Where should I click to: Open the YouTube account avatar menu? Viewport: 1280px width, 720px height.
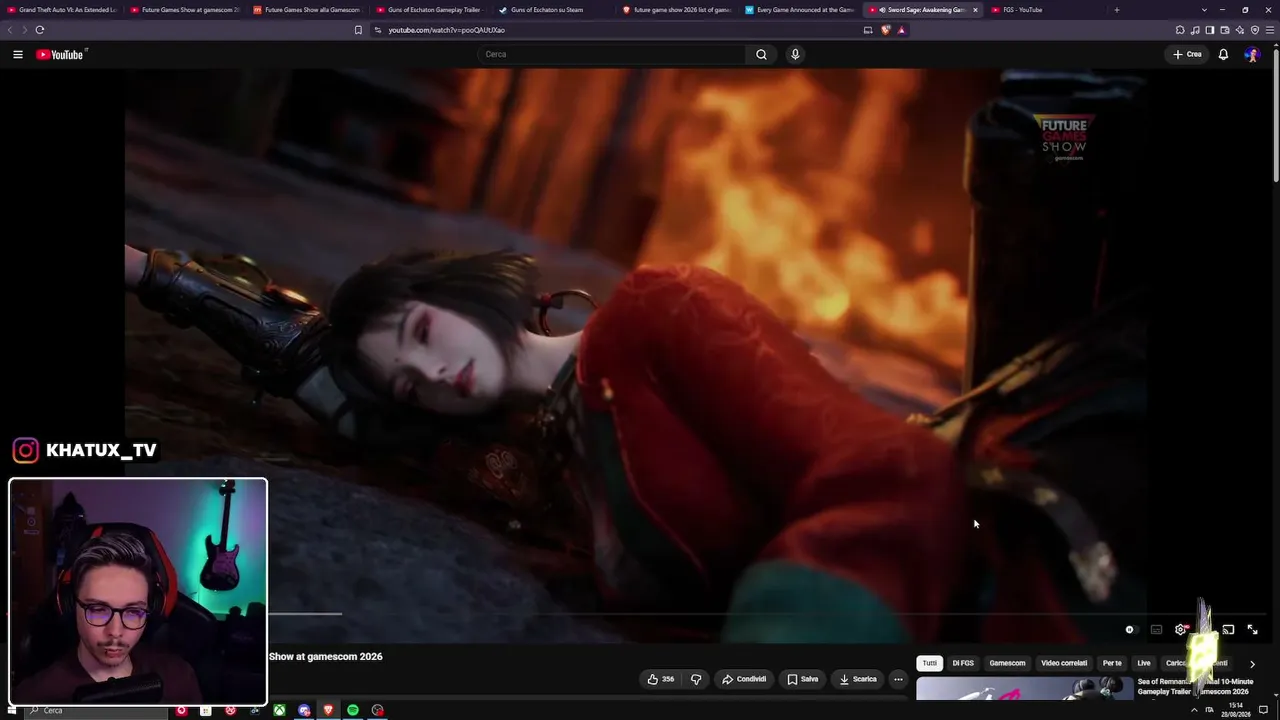point(1252,54)
